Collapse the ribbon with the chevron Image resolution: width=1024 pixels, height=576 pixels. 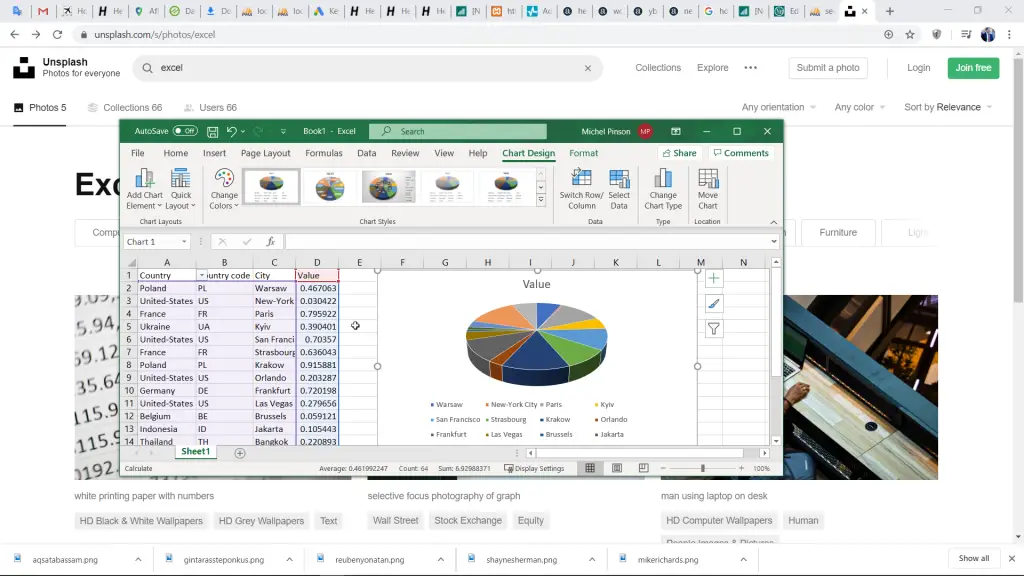[x=774, y=222]
